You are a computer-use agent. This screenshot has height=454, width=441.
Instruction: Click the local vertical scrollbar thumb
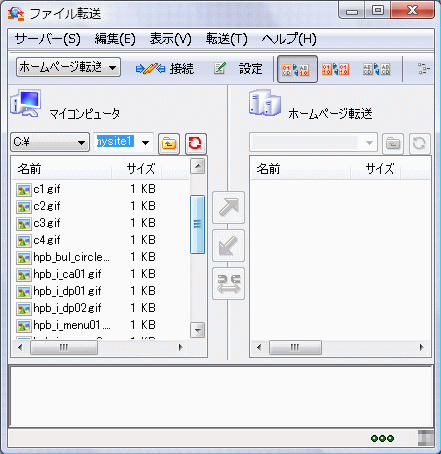click(x=197, y=224)
